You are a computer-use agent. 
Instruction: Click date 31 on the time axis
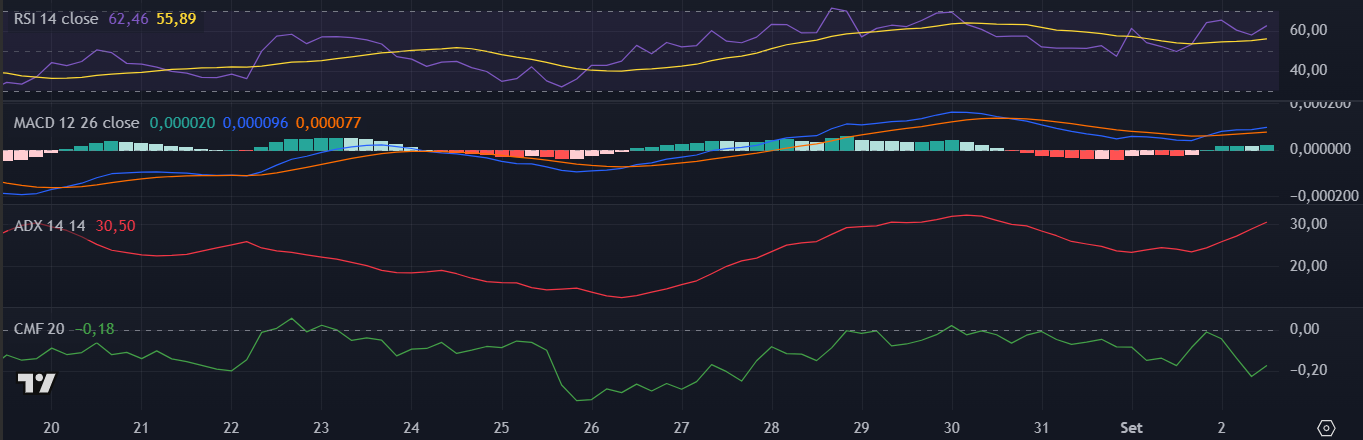tap(1041, 427)
